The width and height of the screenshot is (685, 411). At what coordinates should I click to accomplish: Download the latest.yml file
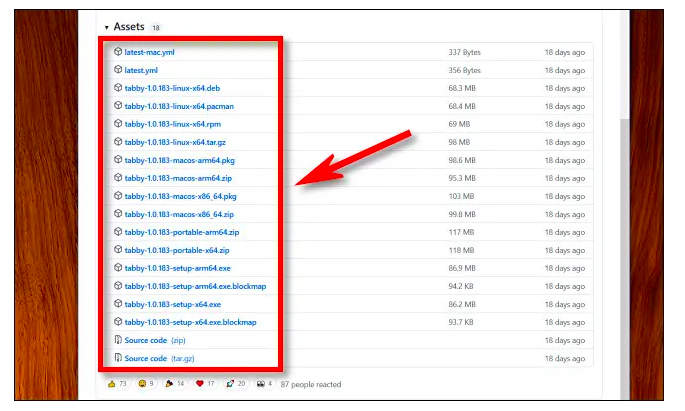pos(141,70)
